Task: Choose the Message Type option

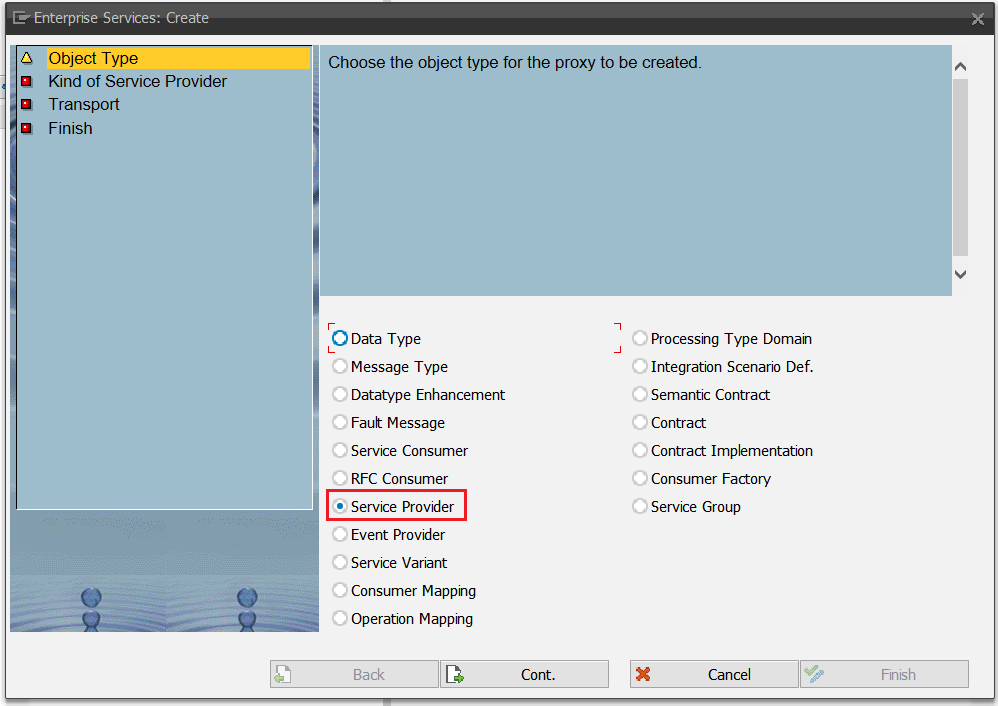Action: [340, 367]
